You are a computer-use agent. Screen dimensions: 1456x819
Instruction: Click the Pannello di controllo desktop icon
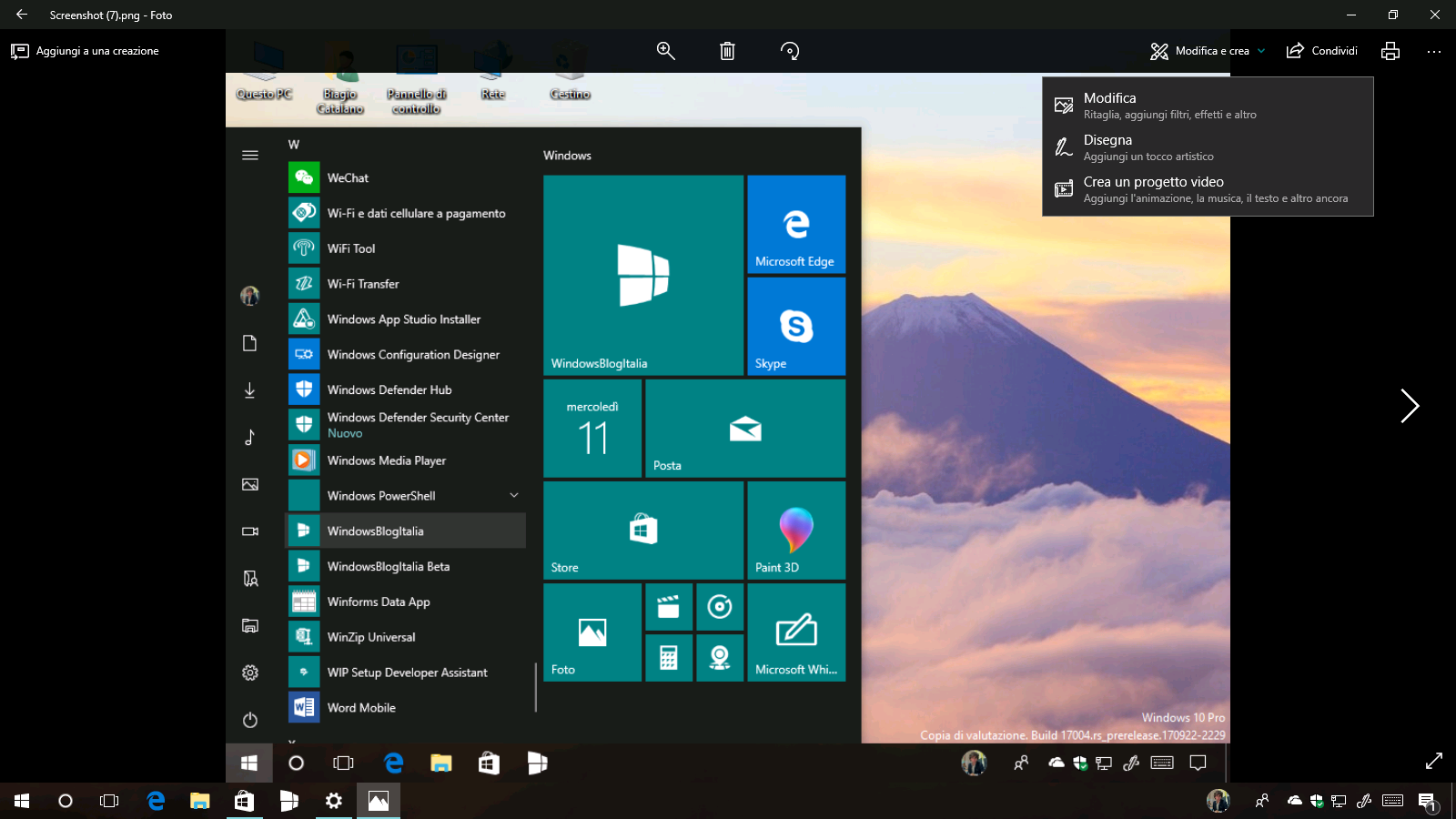[417, 80]
